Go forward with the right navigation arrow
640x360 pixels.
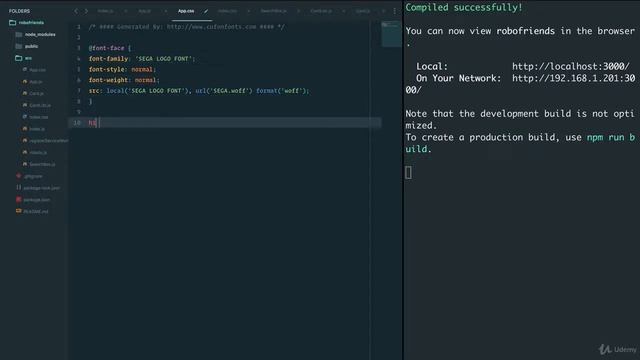86,11
